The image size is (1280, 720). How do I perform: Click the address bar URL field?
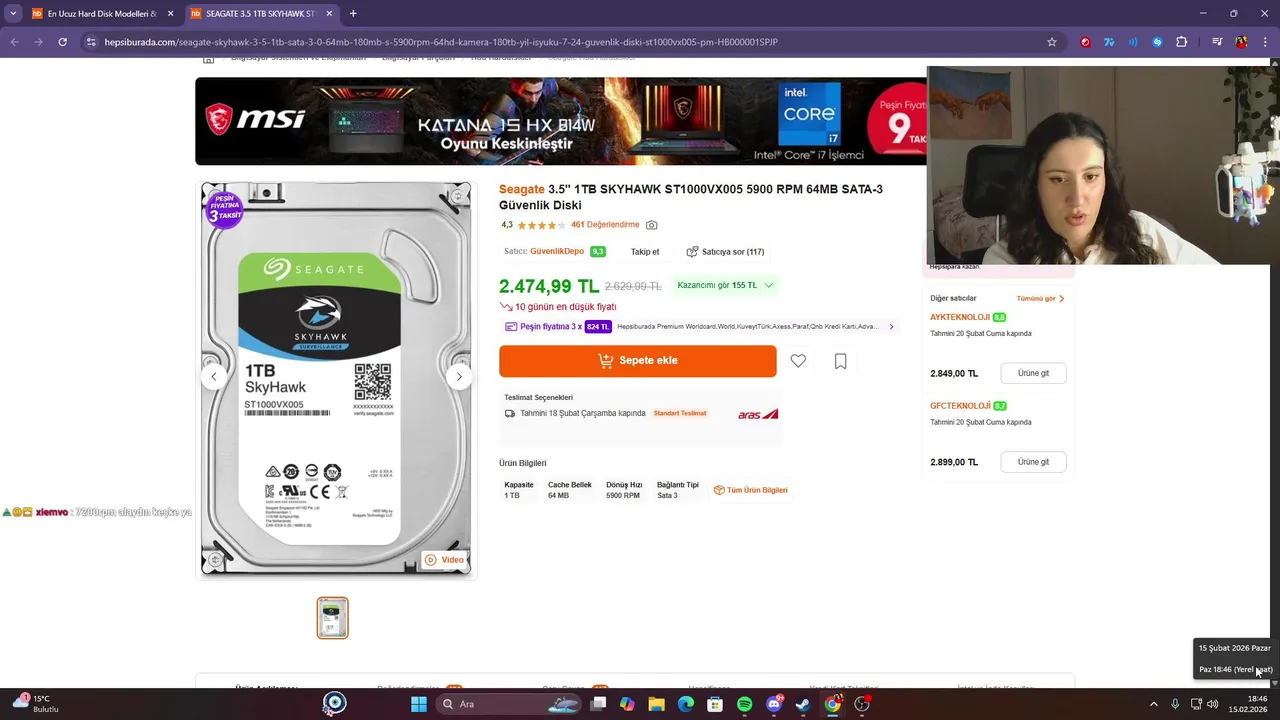click(x=570, y=42)
